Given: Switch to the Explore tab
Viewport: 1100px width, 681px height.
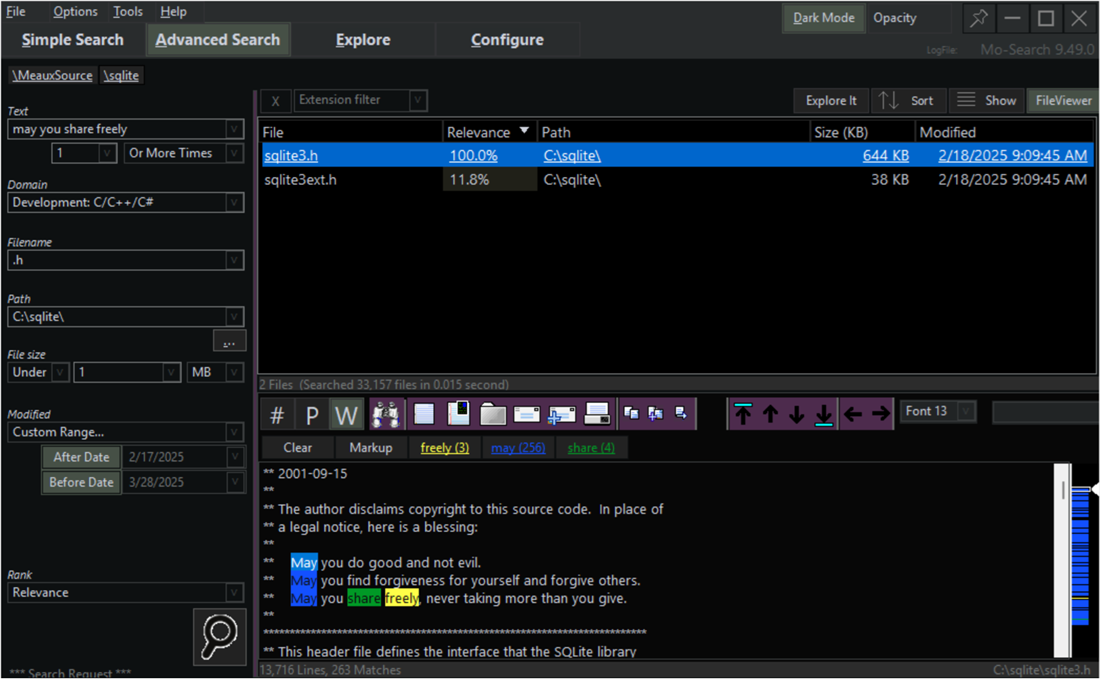Looking at the screenshot, I should (363, 40).
